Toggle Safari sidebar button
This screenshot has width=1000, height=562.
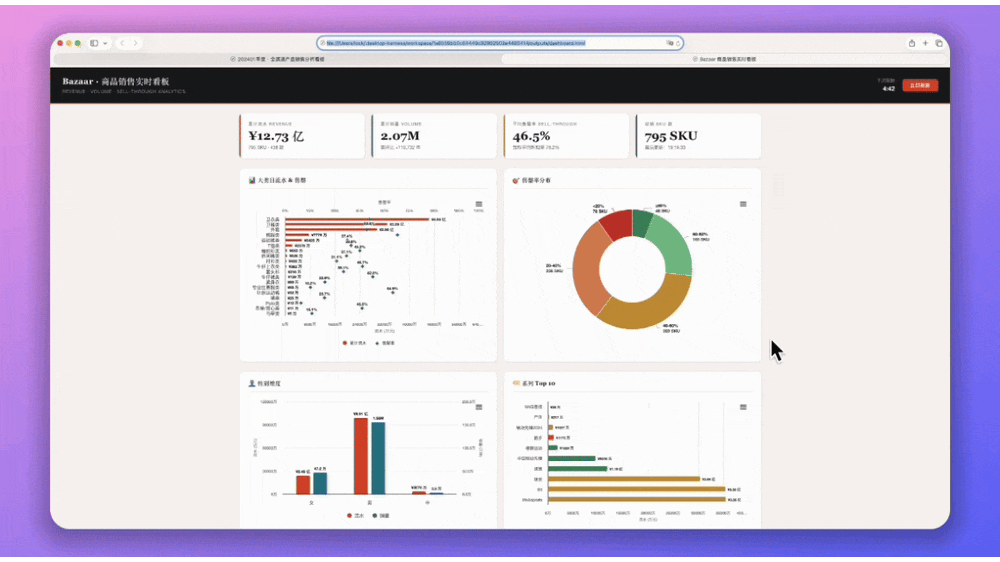(x=94, y=43)
